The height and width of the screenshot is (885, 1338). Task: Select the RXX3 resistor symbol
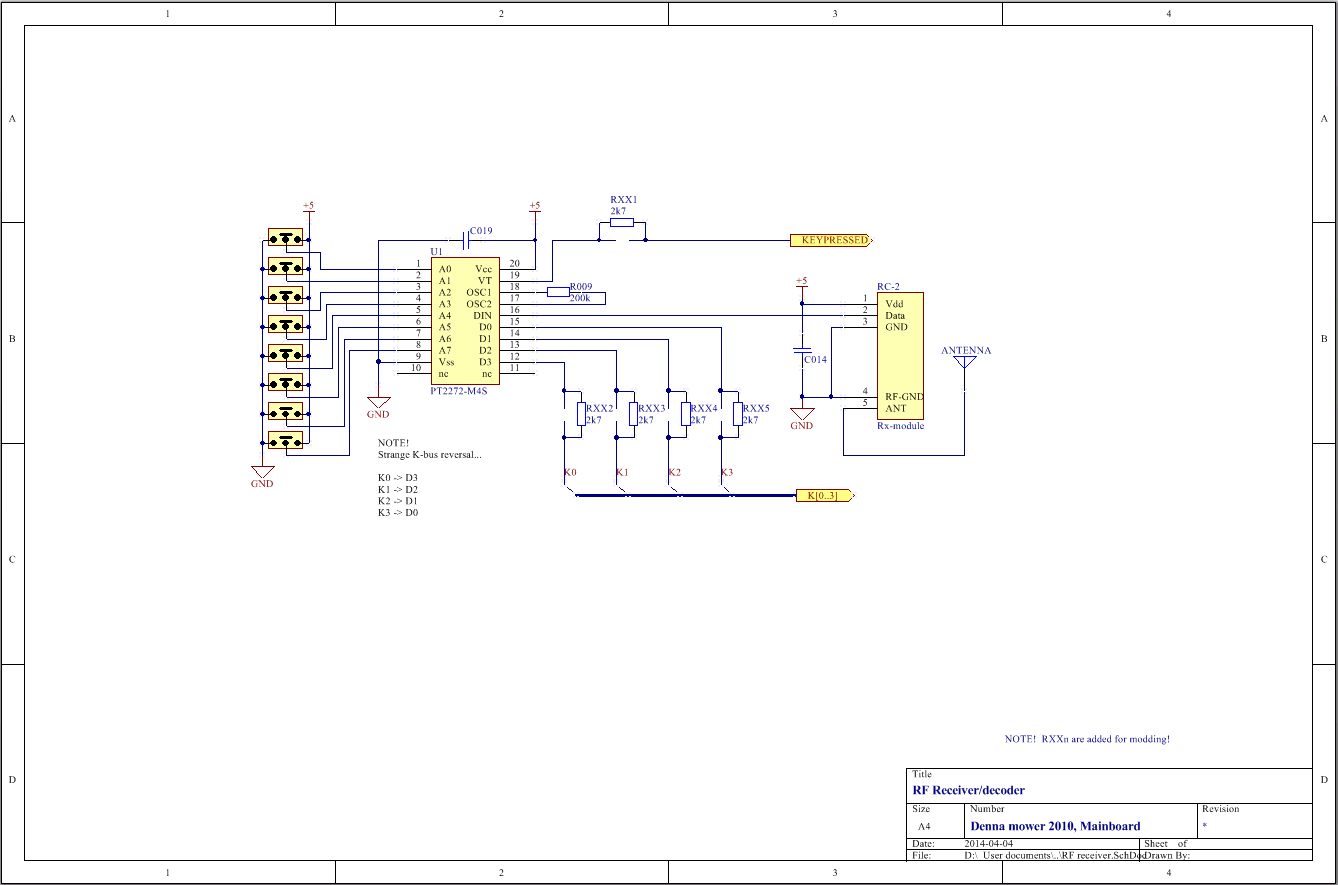632,414
